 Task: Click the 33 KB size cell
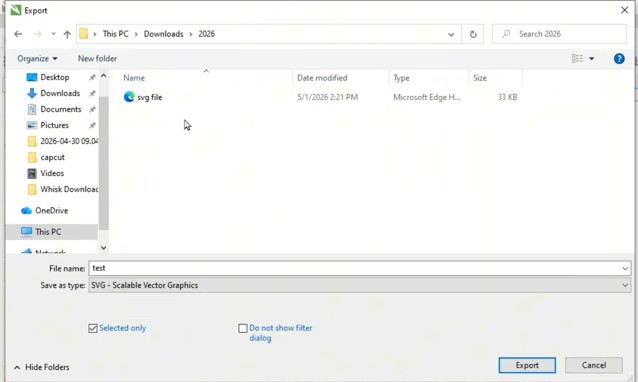coord(507,97)
